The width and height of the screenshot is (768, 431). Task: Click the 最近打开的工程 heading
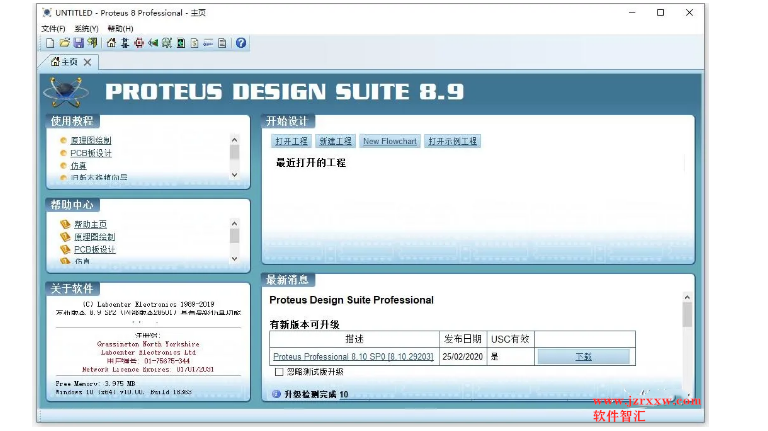coord(311,163)
